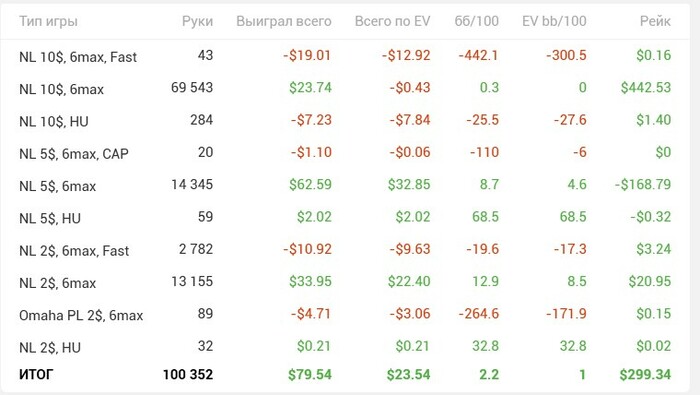Screen dimensions: 700x395
Task: Select the NL 10$, 6max row label
Action: click(61, 89)
